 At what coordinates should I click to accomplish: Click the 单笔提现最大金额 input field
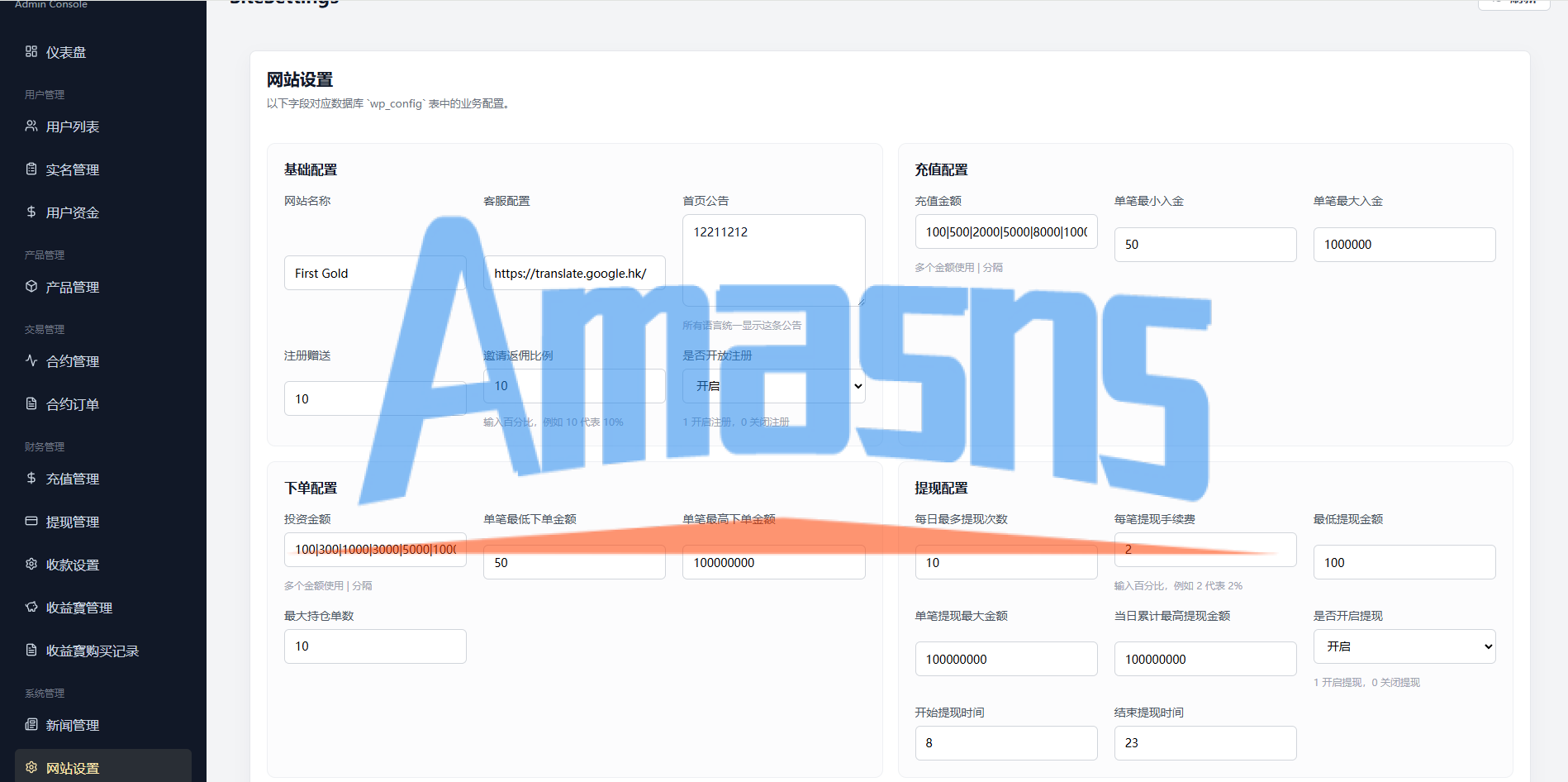point(1006,659)
